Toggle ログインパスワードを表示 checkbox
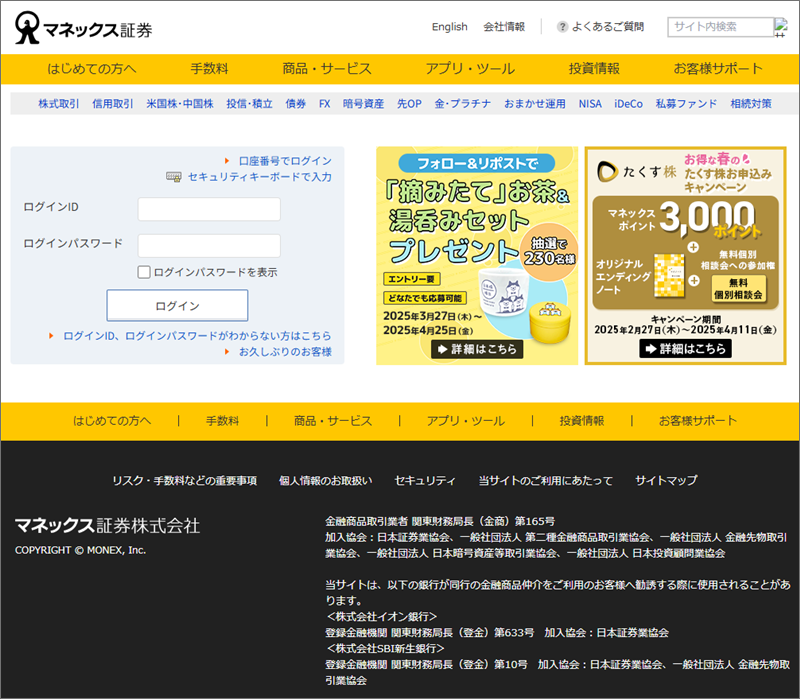This screenshot has height=699, width=800. (144, 272)
